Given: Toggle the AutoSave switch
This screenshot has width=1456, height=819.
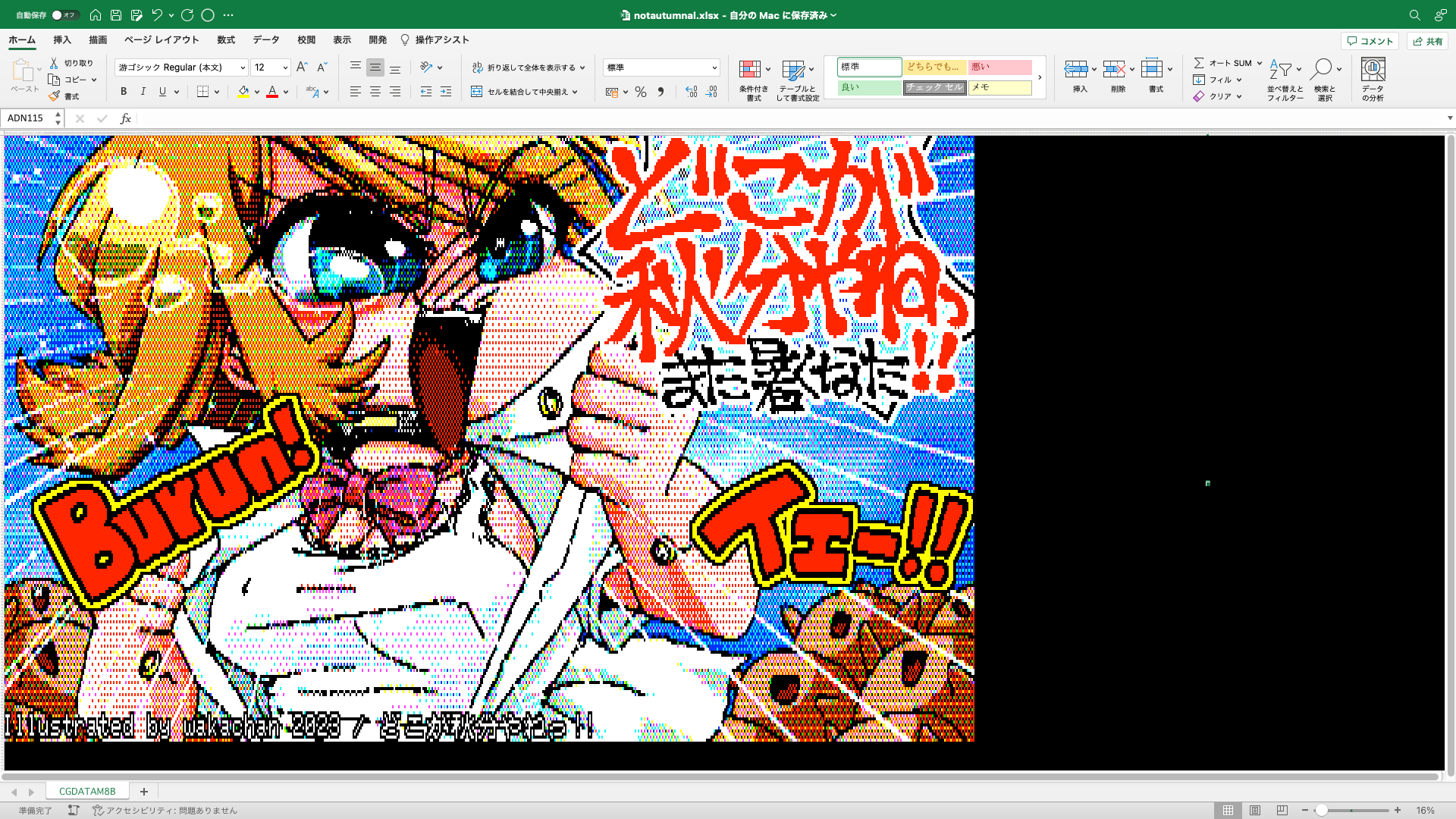Looking at the screenshot, I should [64, 15].
